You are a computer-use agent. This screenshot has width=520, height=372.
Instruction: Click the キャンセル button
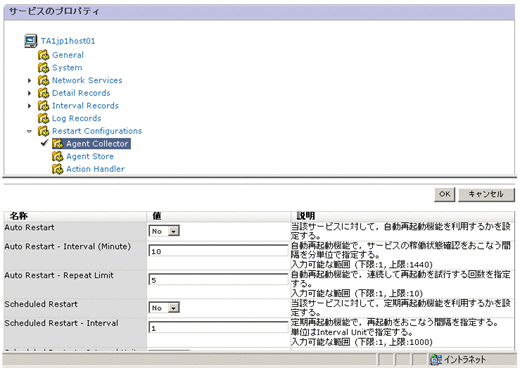point(486,194)
